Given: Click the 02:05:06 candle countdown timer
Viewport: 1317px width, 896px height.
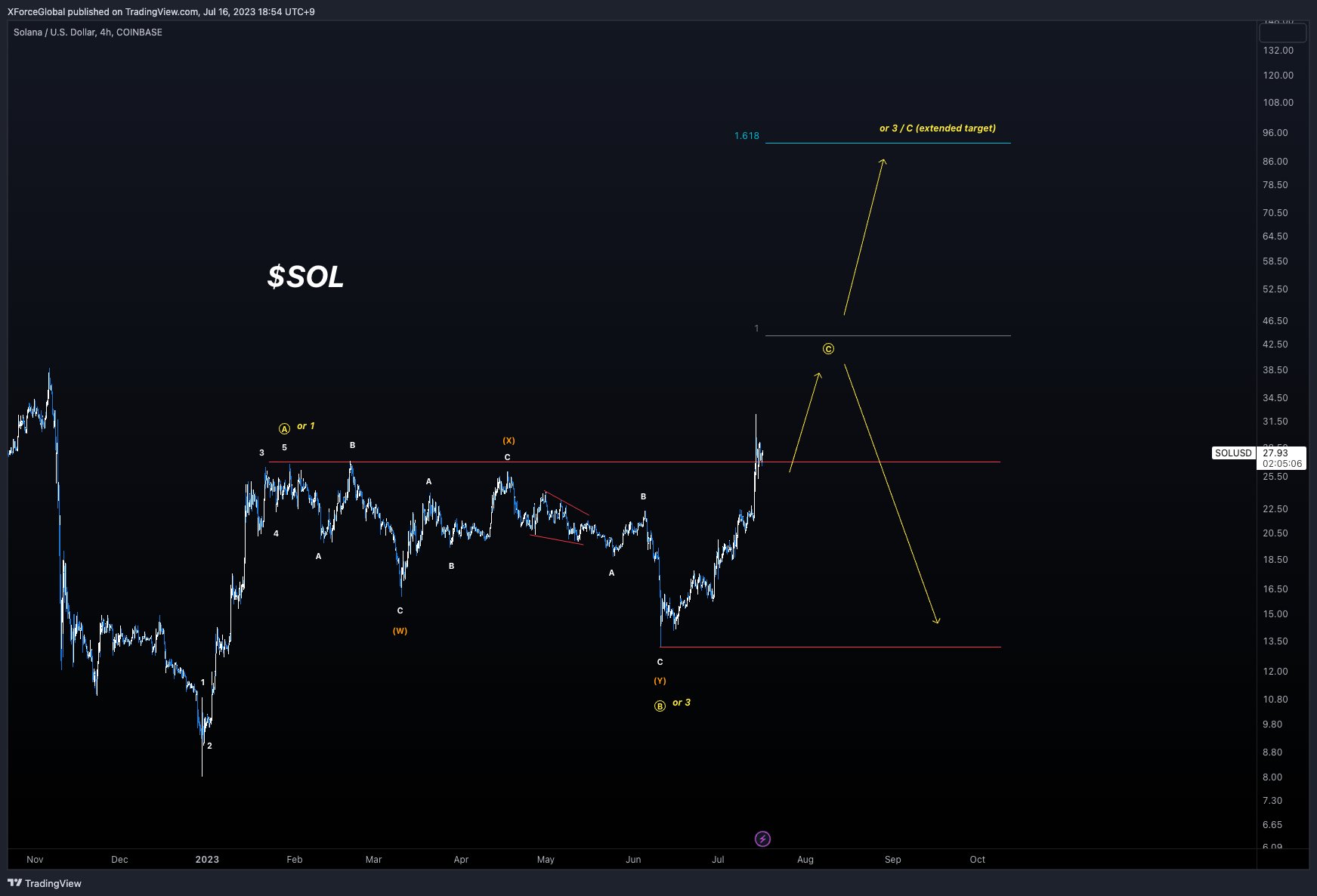Looking at the screenshot, I should 1282,463.
